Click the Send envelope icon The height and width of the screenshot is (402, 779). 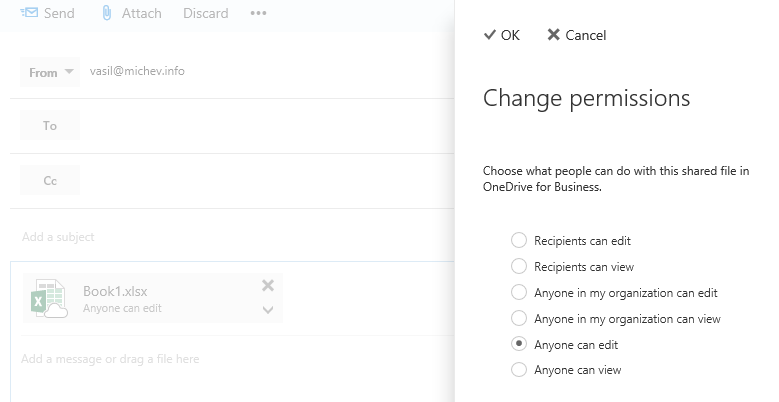(29, 13)
